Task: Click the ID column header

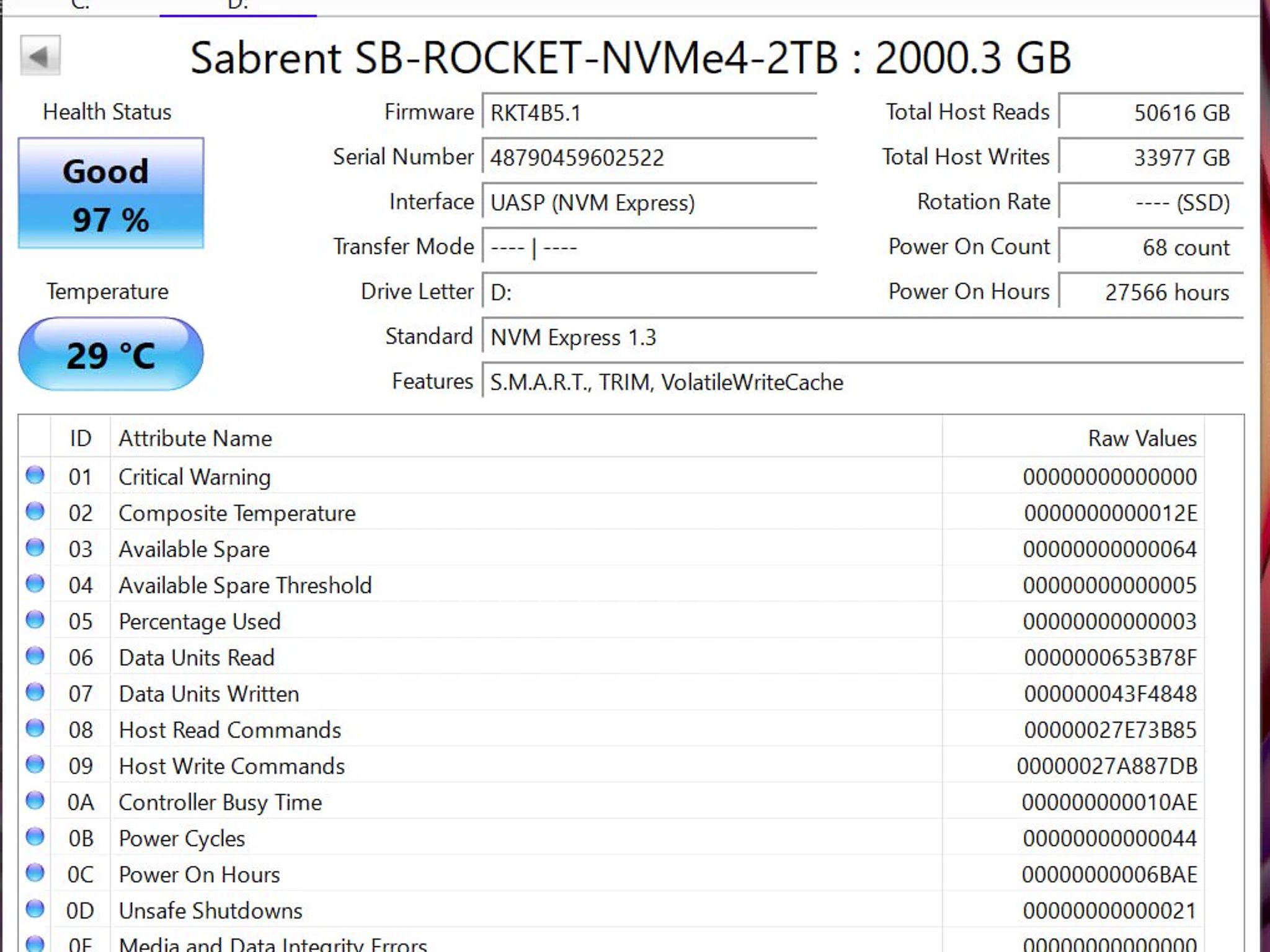Action: pyautogui.click(x=81, y=438)
